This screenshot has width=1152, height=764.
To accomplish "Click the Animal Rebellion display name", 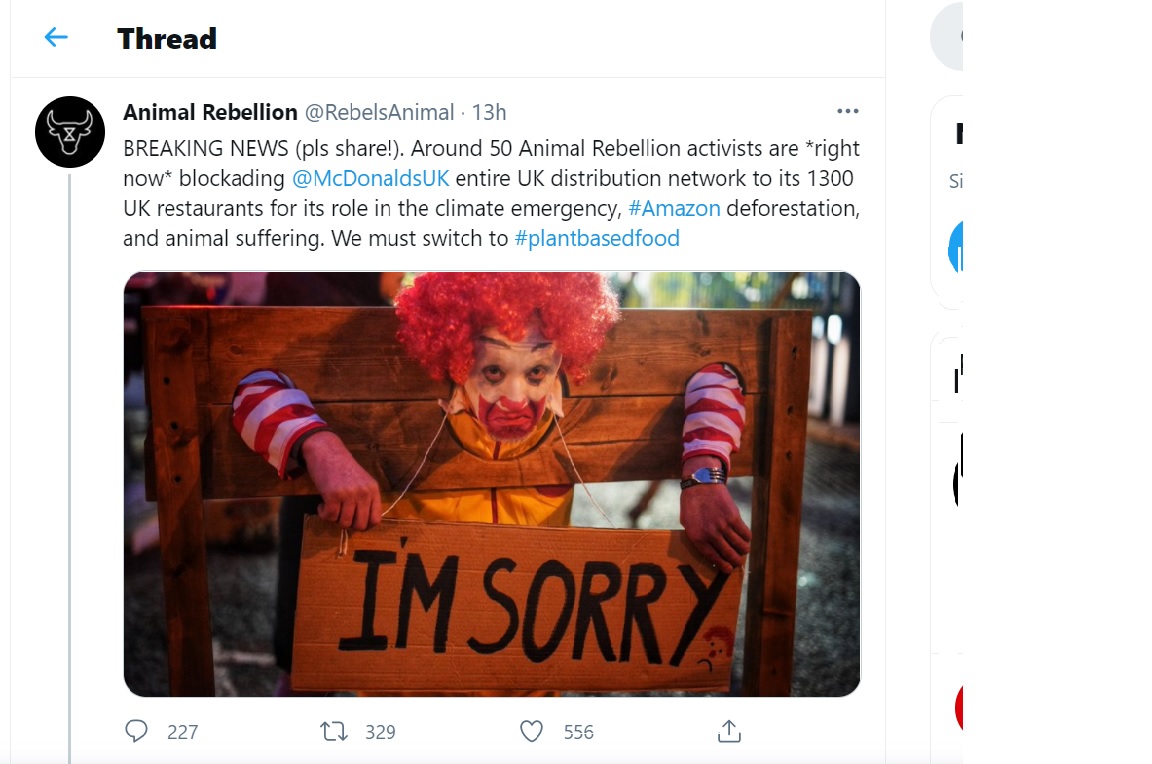I will click(x=210, y=112).
